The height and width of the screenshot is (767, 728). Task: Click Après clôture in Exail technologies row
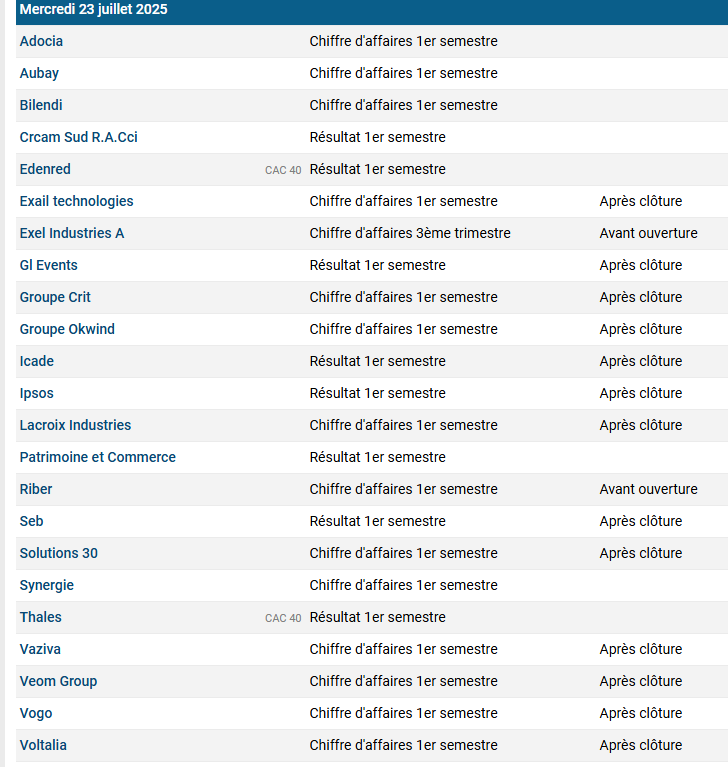[x=641, y=201]
